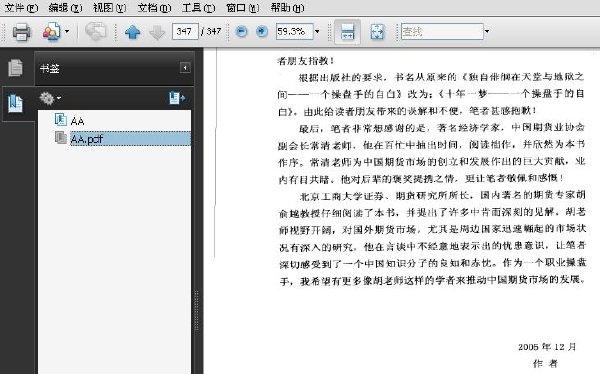Screen dimensions: 600x374
Task: Open the Pages panel icon in the sidebar
Action: [16, 68]
